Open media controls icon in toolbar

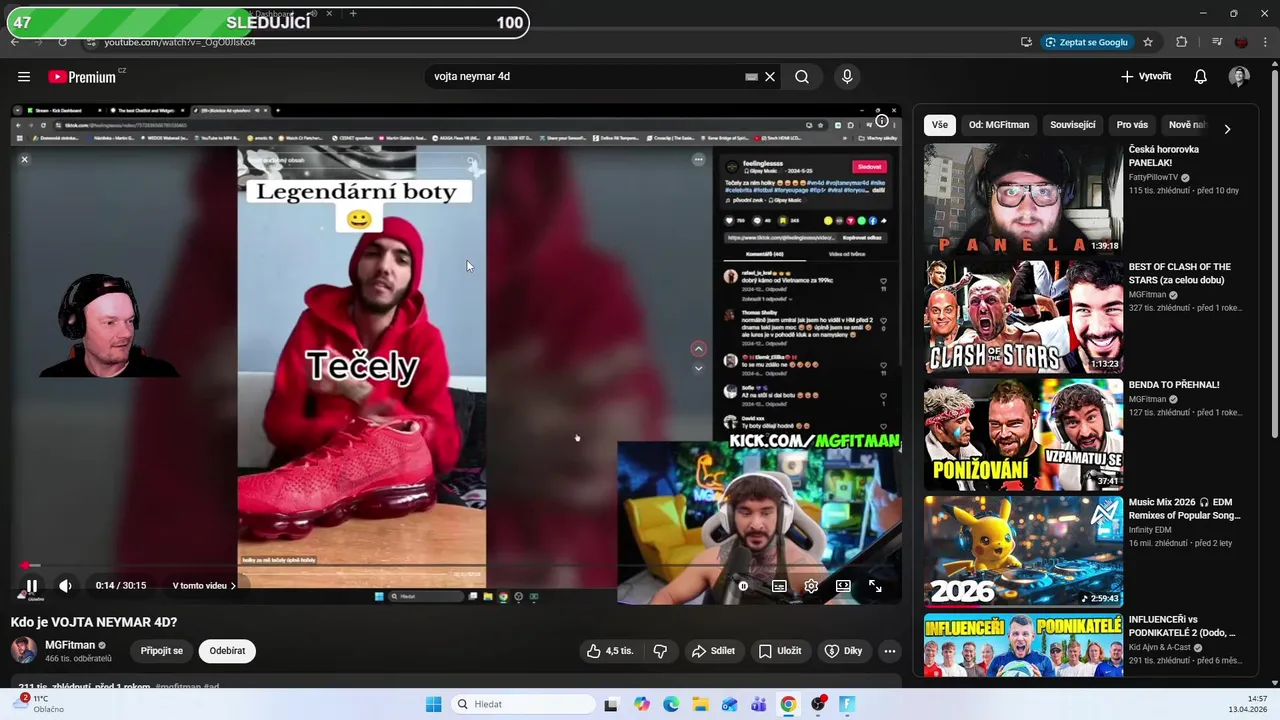coord(1217,42)
